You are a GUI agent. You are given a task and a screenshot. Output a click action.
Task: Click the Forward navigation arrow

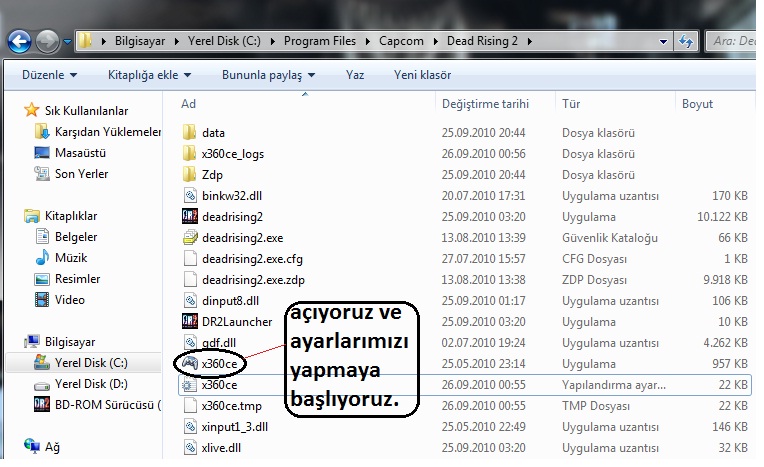click(x=47, y=41)
